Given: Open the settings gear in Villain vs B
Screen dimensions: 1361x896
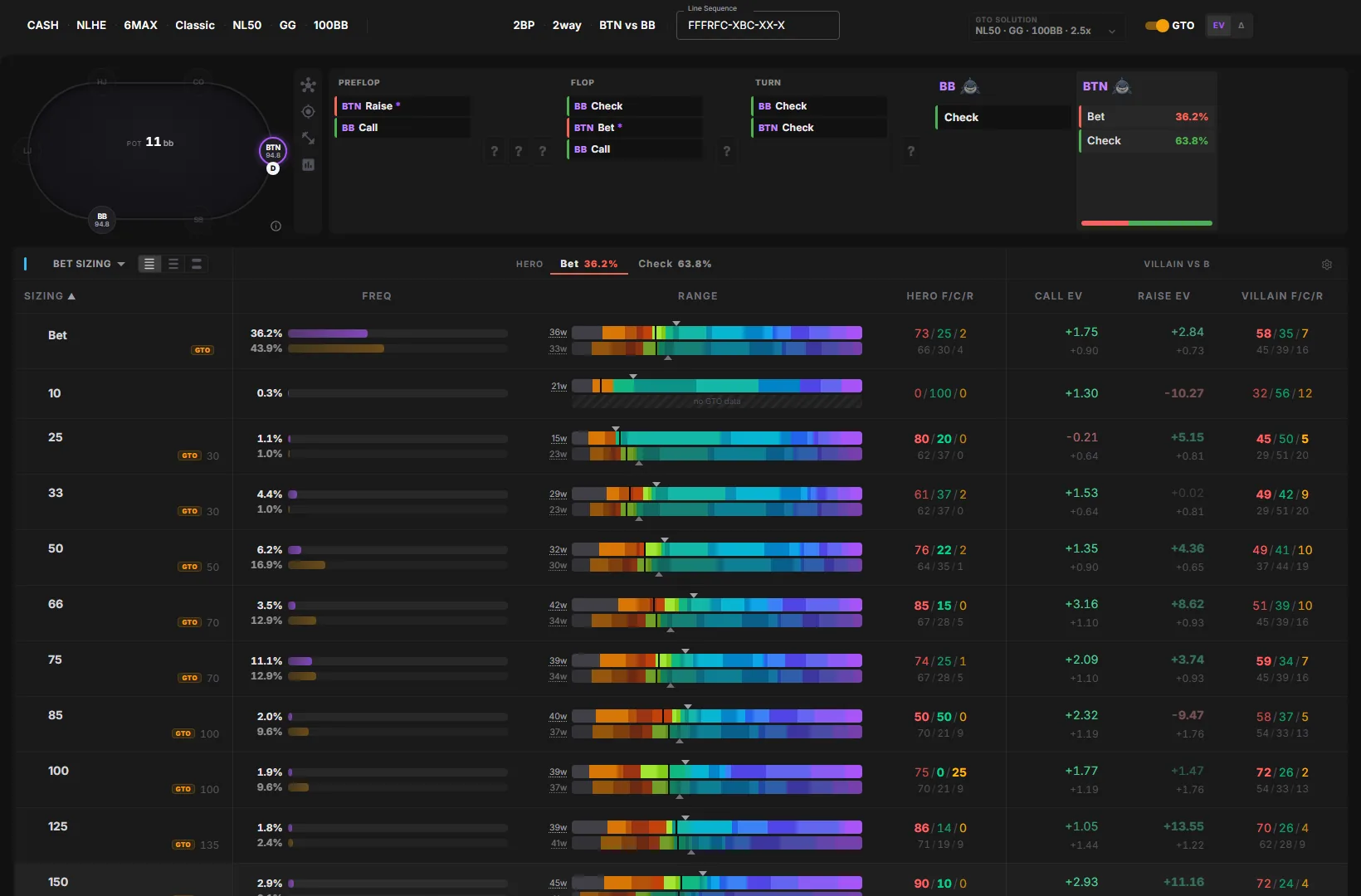Looking at the screenshot, I should 1326,265.
